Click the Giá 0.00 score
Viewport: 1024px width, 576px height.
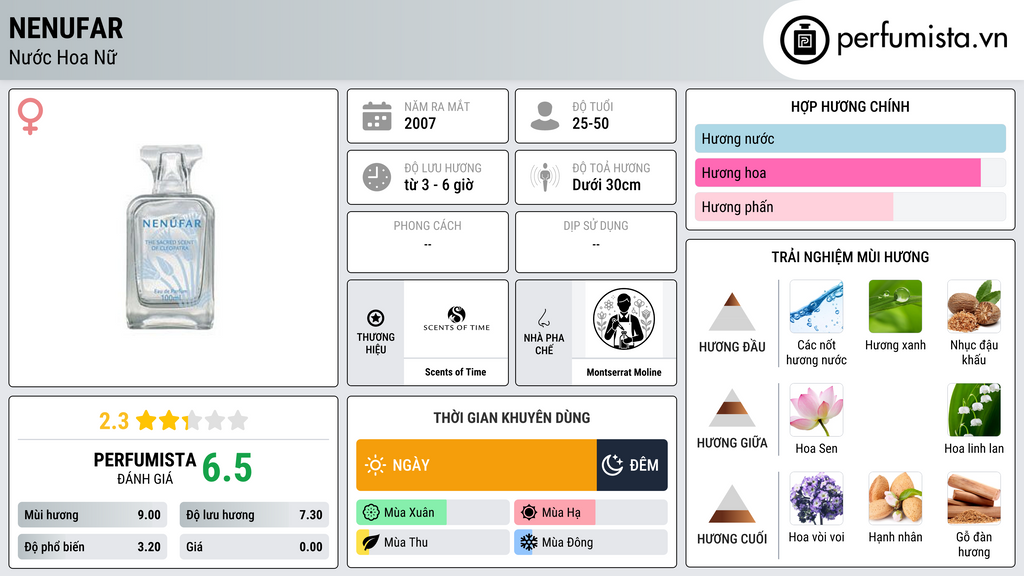(x=254, y=547)
